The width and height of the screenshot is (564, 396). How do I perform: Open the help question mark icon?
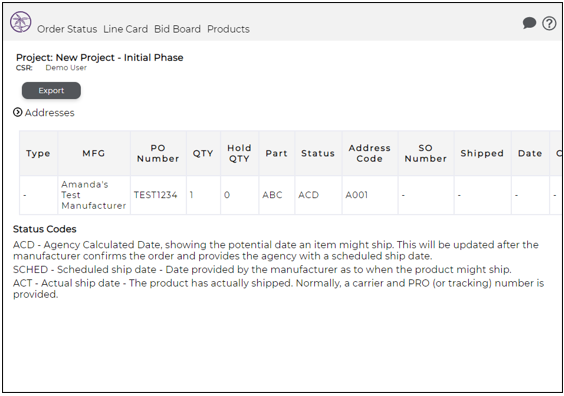pyautogui.click(x=549, y=23)
